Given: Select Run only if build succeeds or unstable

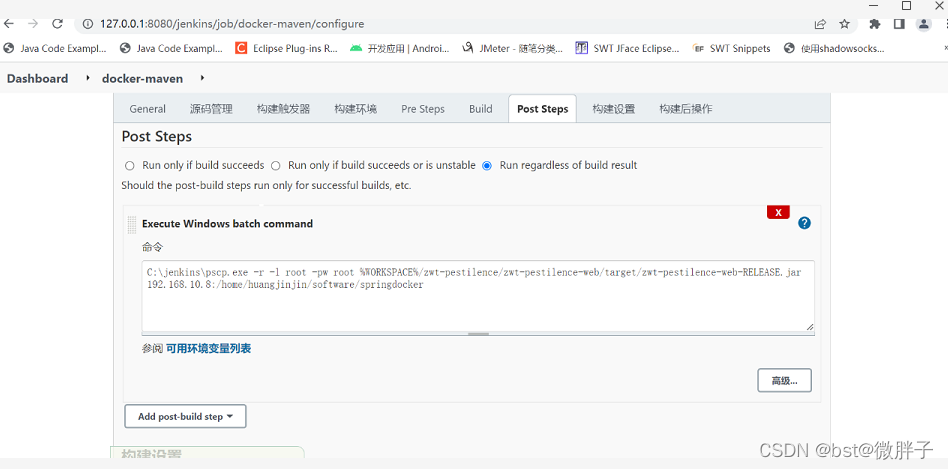Looking at the screenshot, I should click(276, 166).
